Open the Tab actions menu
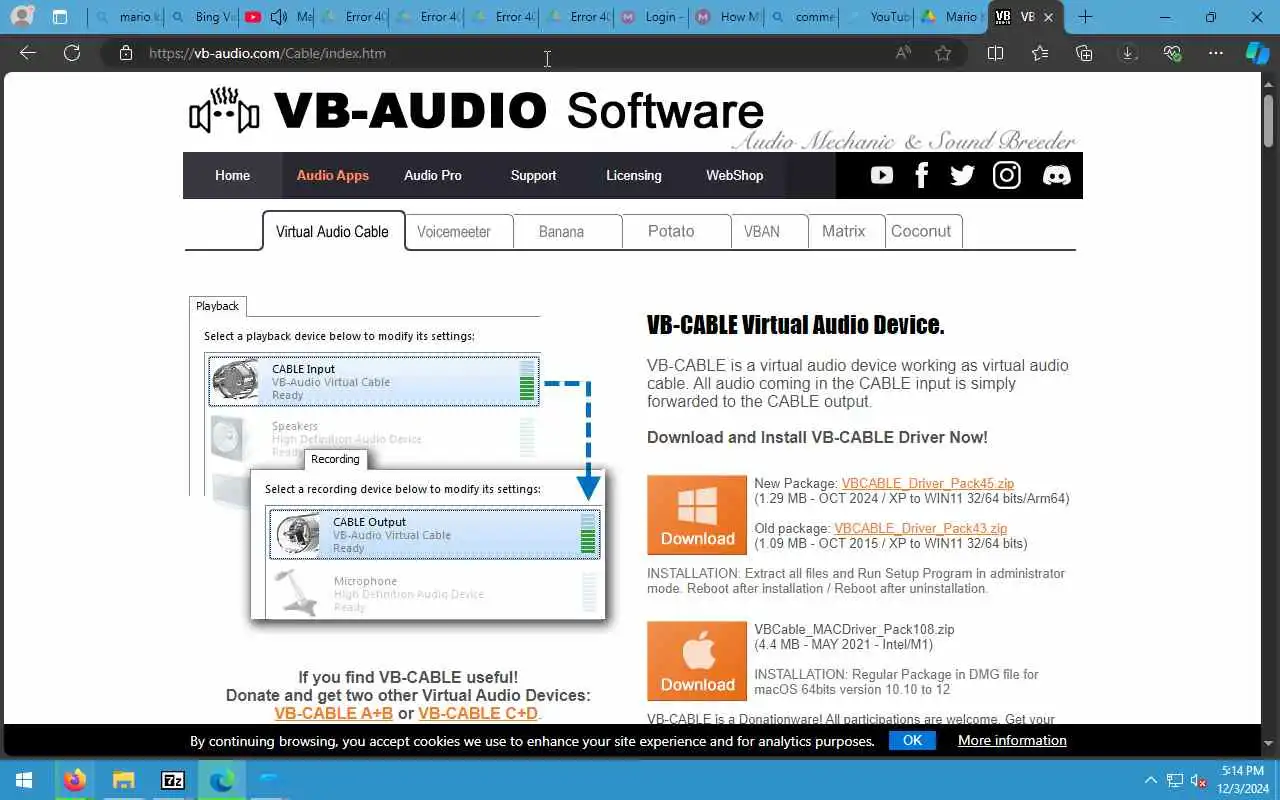 click(59, 16)
